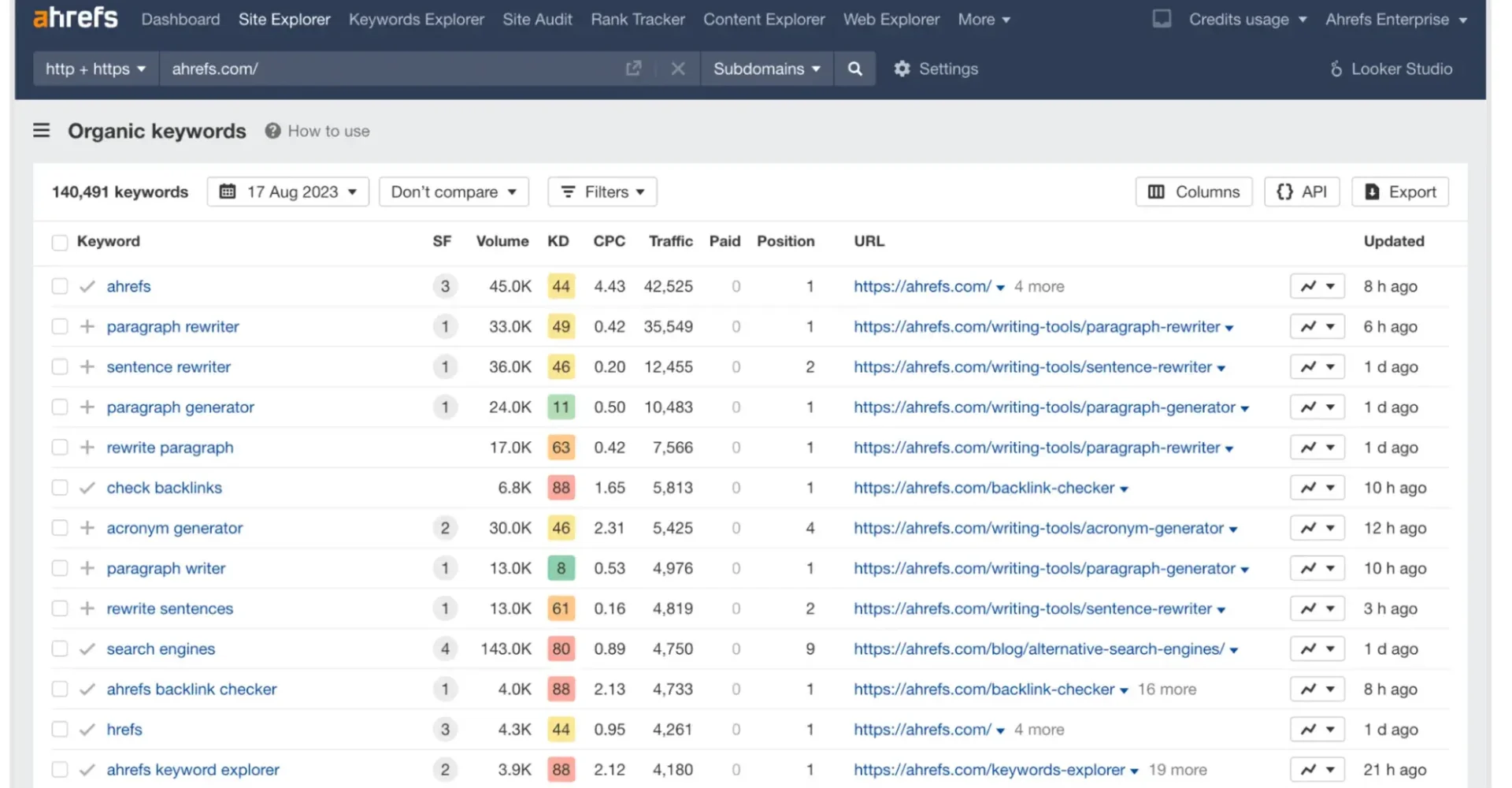Check the box for the ahrefs row
The height and width of the screenshot is (788, 1512).
(x=60, y=286)
